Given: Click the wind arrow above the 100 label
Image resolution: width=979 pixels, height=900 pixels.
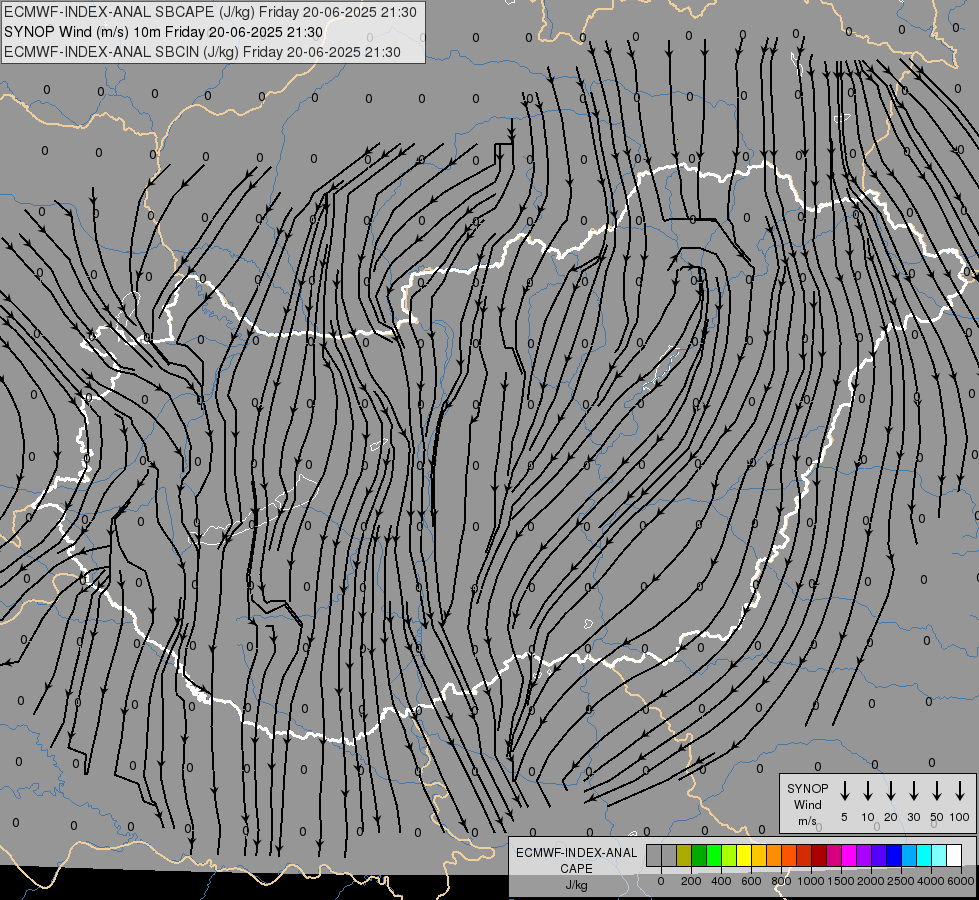Looking at the screenshot, I should 960,791.
